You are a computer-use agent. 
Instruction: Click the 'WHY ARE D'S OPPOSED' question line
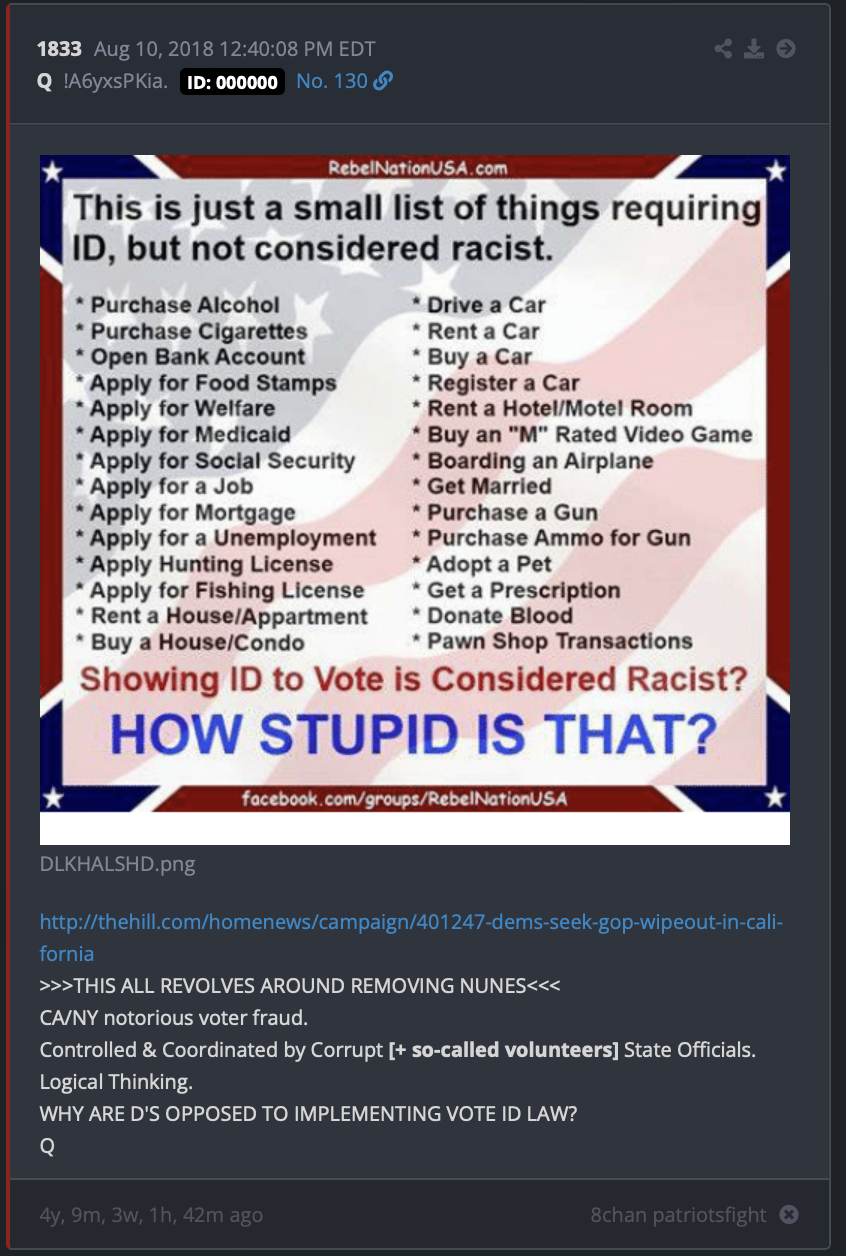308,1114
